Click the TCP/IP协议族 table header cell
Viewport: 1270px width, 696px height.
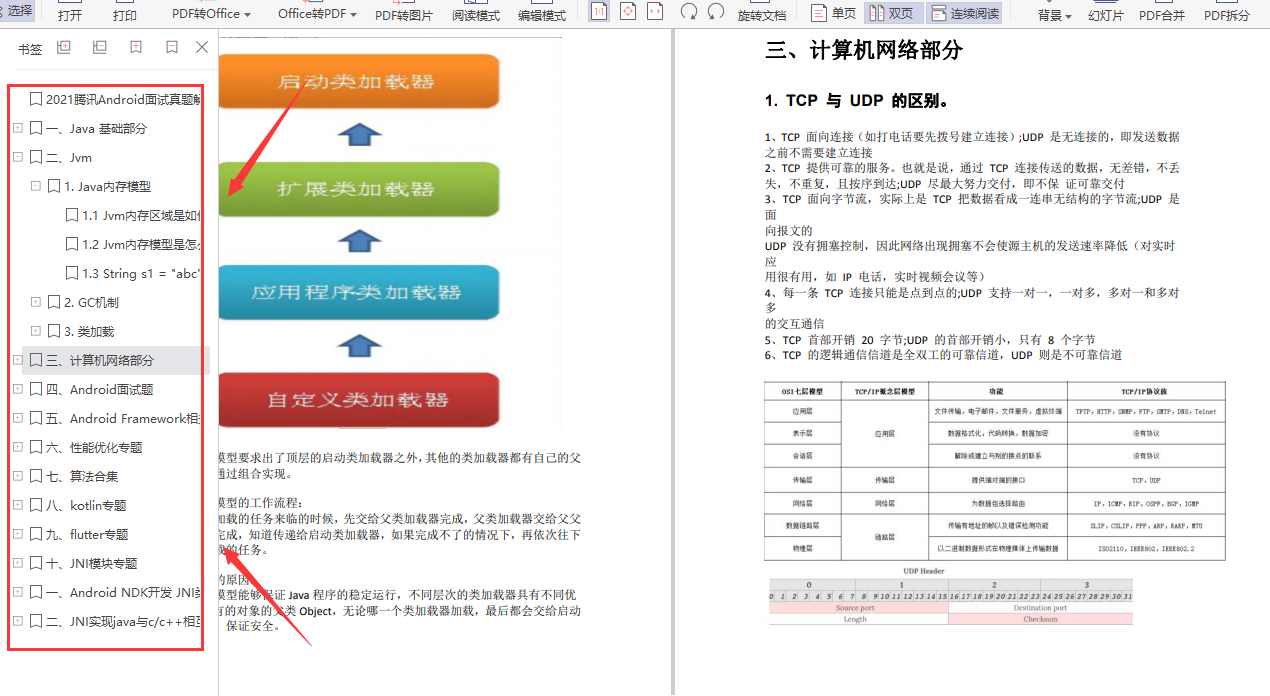pos(1145,391)
